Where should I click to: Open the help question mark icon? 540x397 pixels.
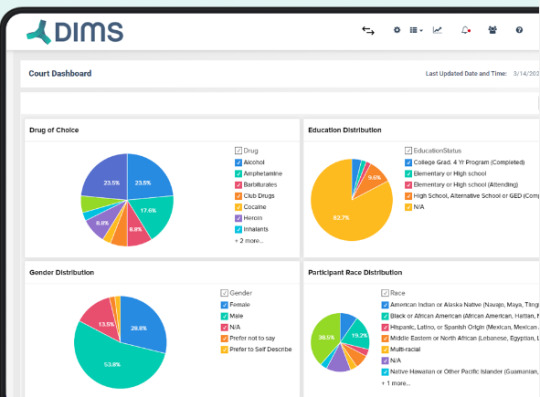(519, 30)
